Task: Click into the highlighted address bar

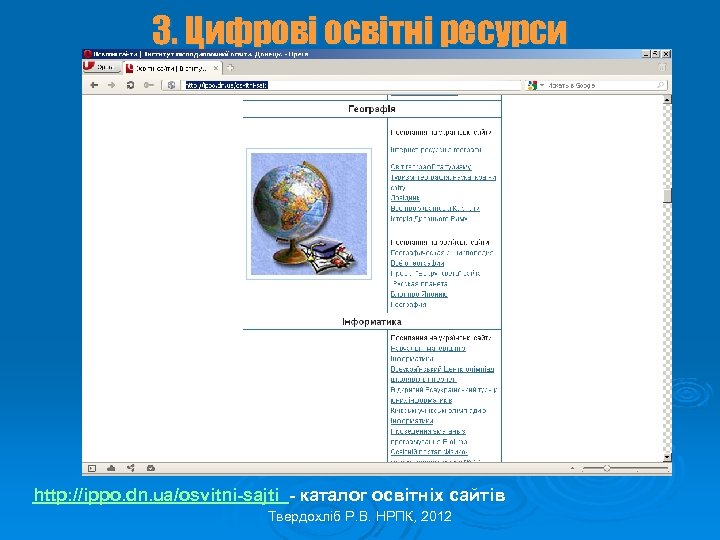Action: [351, 85]
